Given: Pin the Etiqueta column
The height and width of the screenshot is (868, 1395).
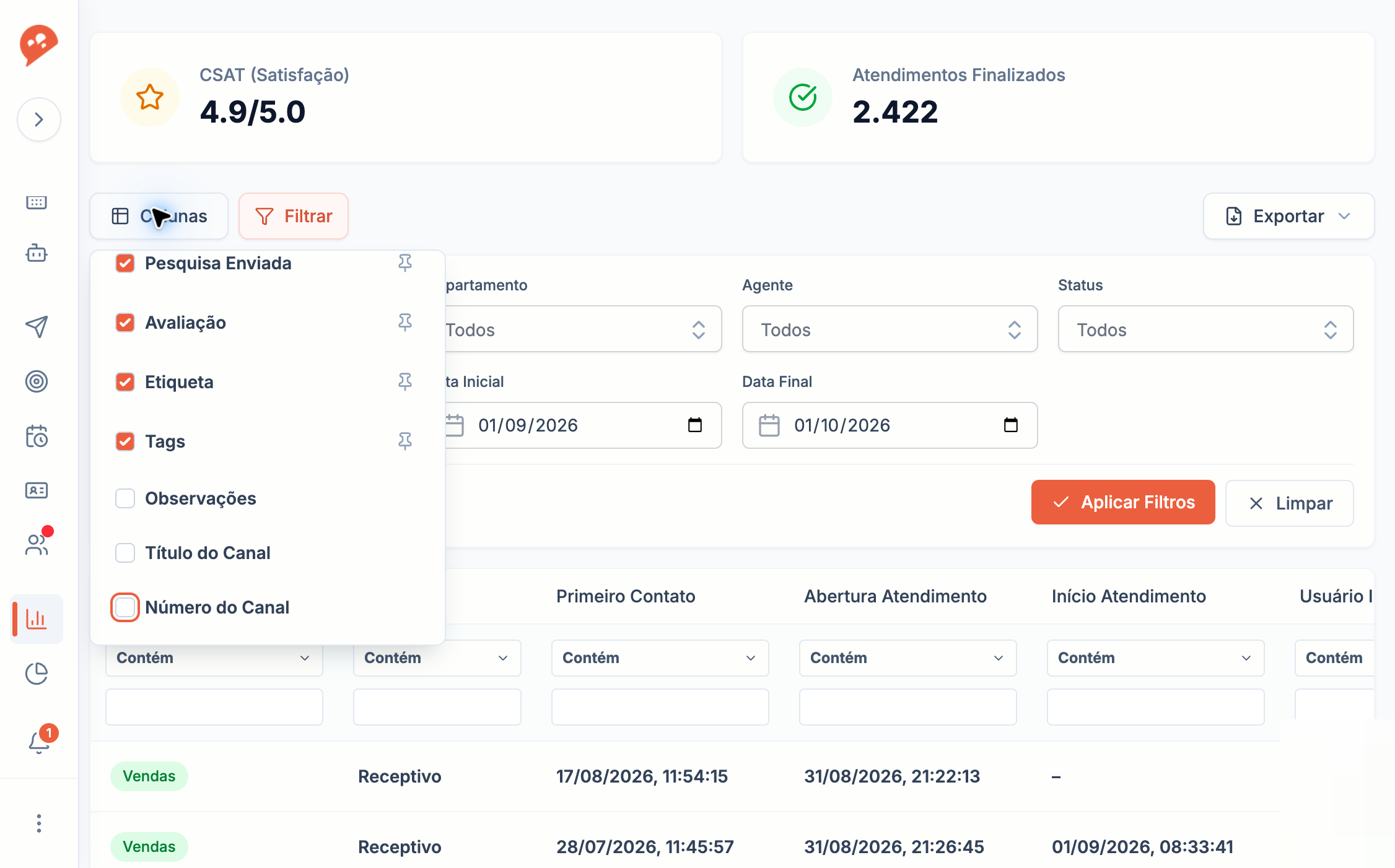Looking at the screenshot, I should 405,382.
